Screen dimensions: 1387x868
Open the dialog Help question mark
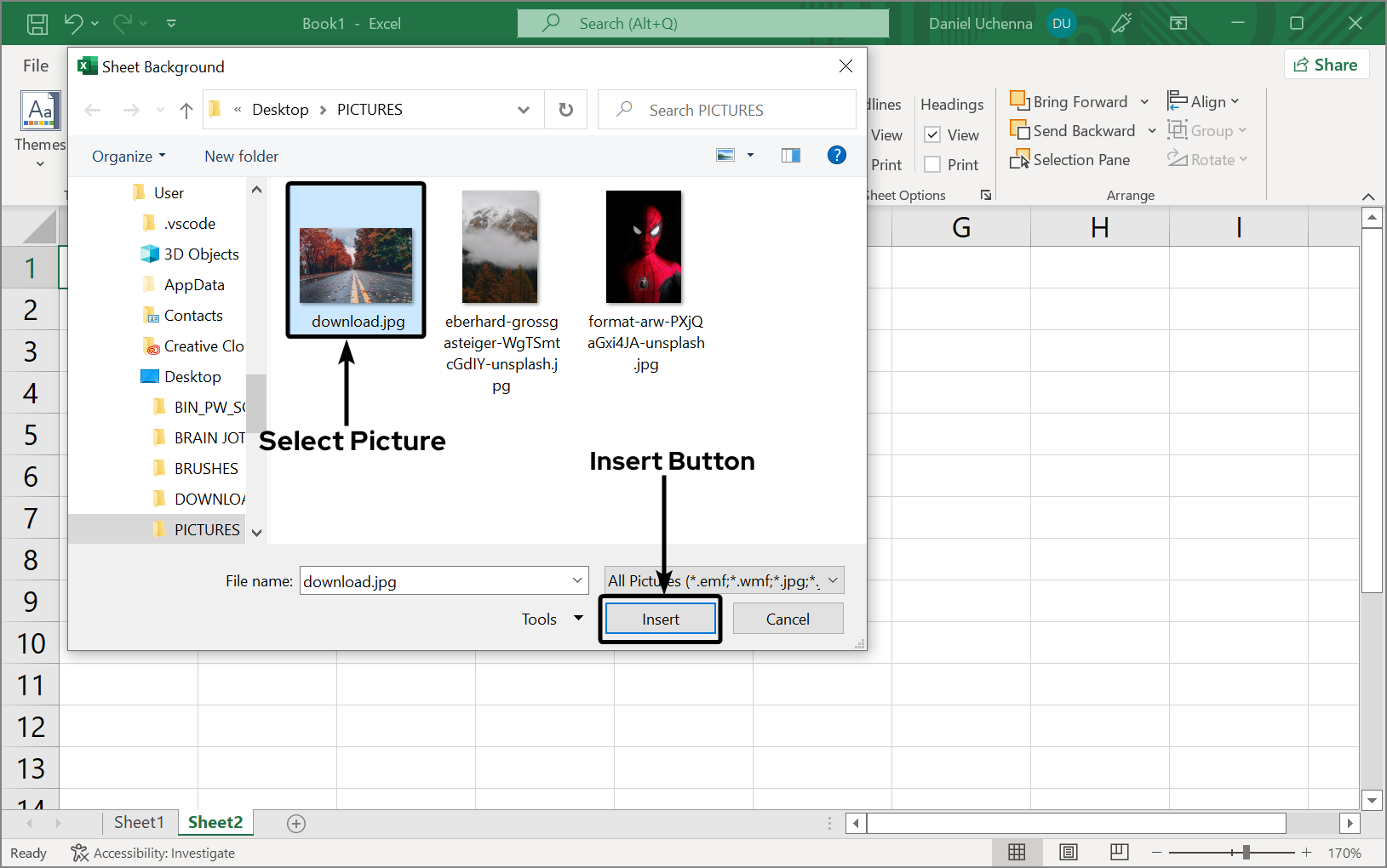[836, 155]
